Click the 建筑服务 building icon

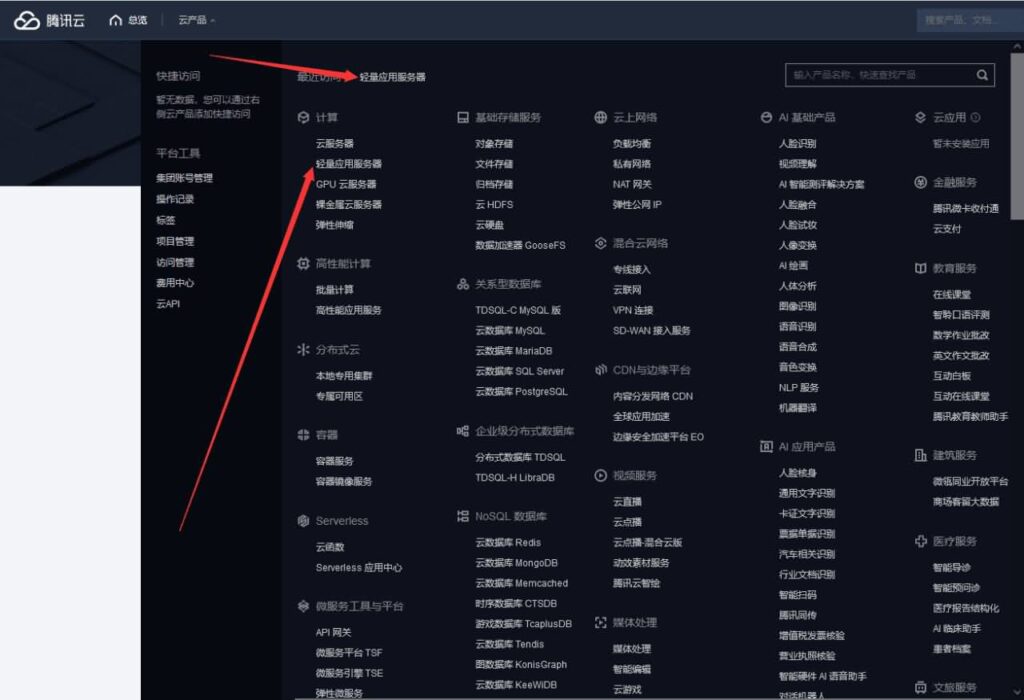click(920, 455)
